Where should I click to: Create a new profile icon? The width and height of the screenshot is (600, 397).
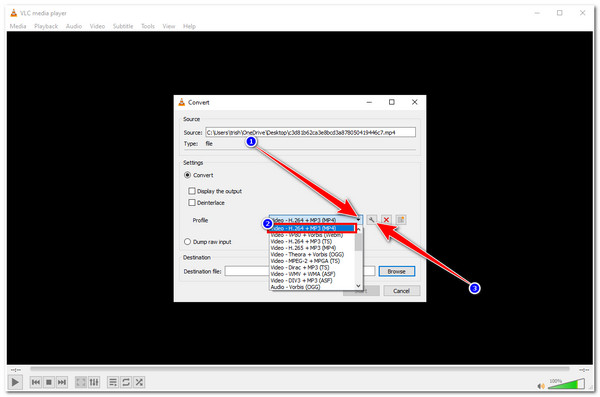(x=401, y=220)
